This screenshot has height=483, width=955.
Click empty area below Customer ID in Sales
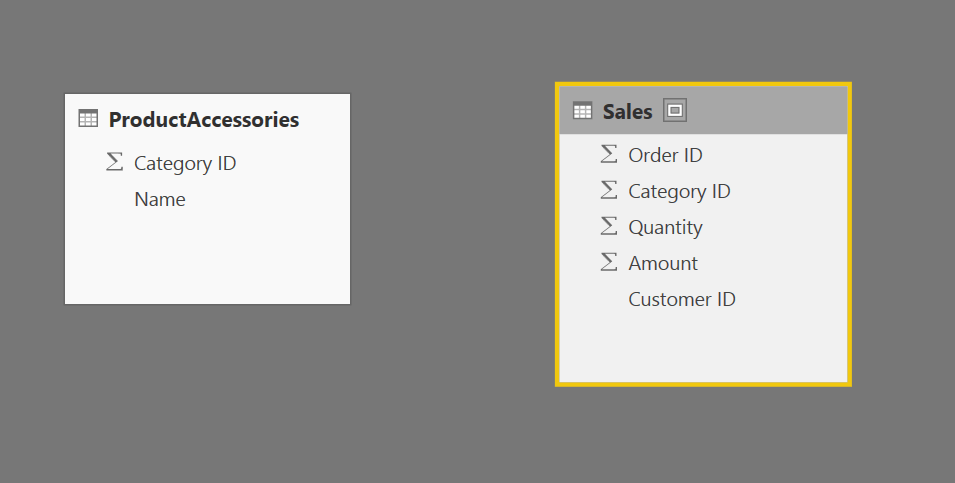tap(703, 350)
